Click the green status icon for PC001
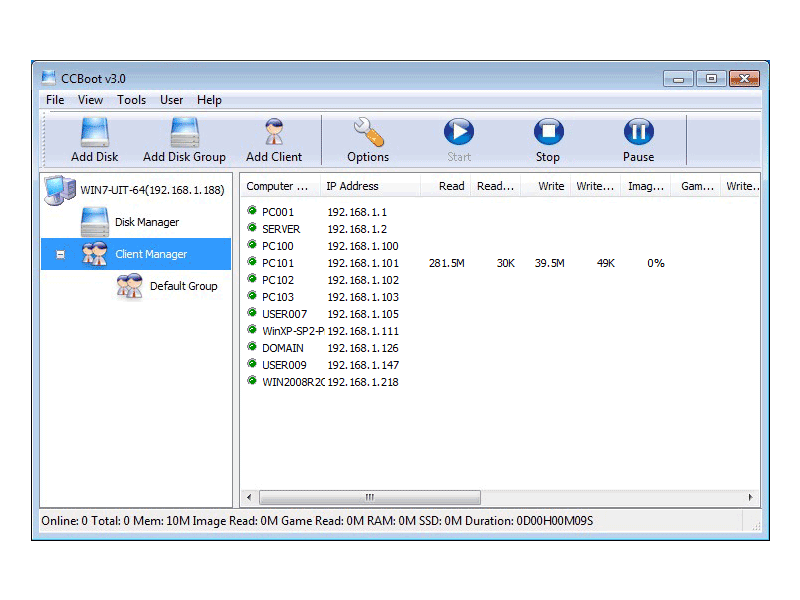This screenshot has width=800, height=600. pyautogui.click(x=252, y=211)
